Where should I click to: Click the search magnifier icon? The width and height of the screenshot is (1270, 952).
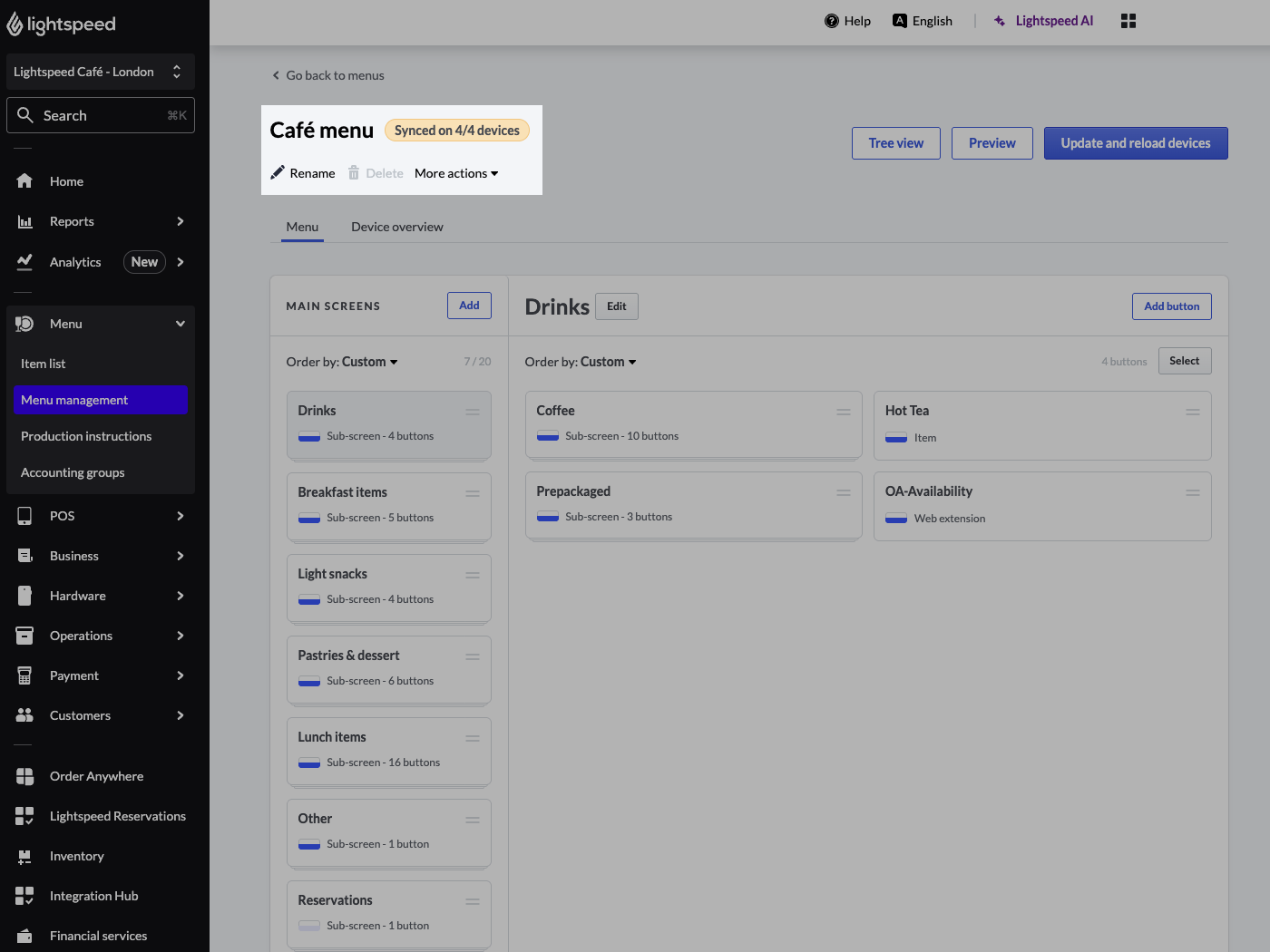point(25,115)
